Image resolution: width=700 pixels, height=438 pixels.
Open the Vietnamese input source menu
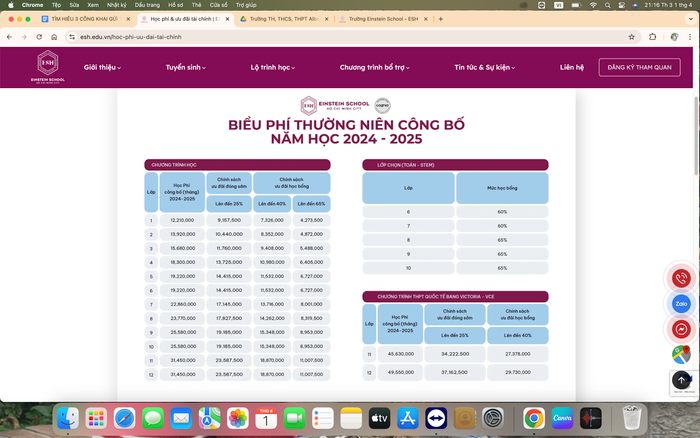[558, 5]
